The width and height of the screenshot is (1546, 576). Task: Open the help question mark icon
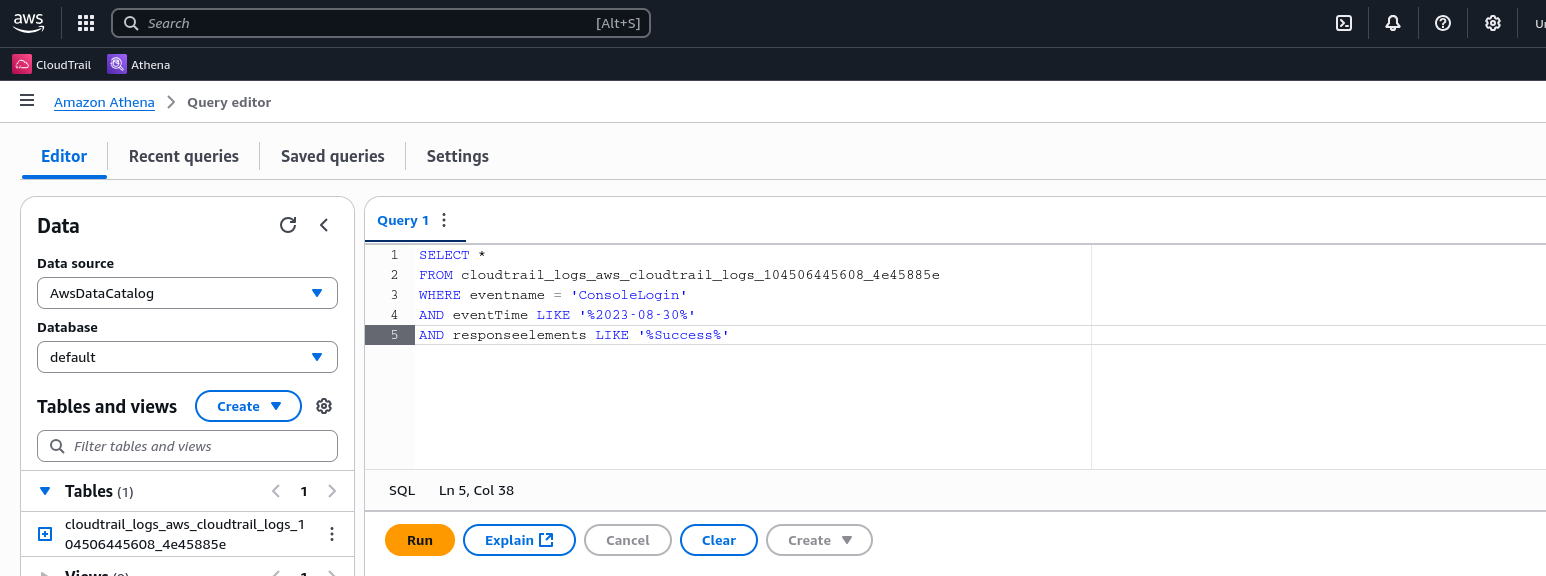coord(1443,23)
